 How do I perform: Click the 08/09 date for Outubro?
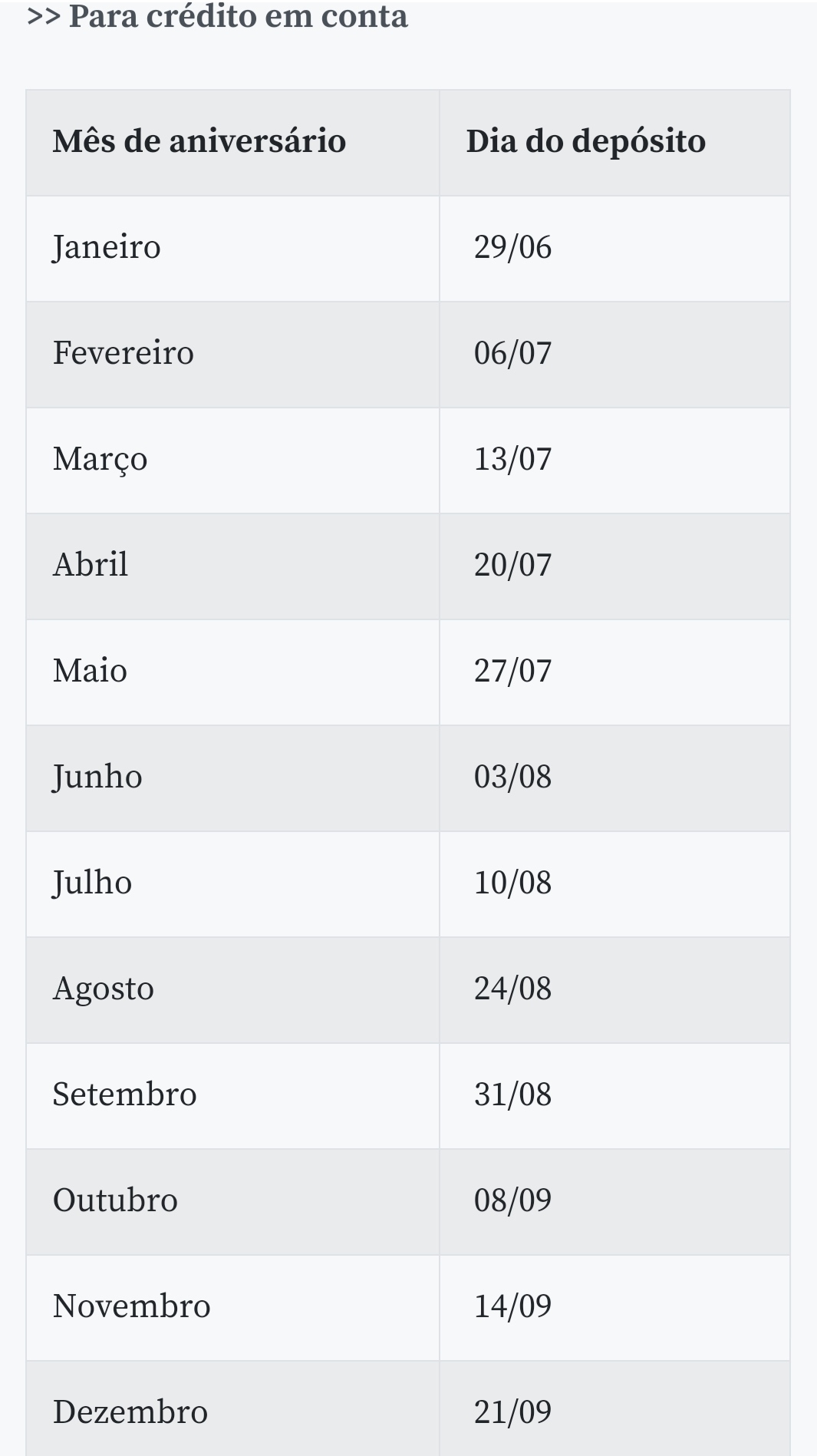click(512, 1201)
